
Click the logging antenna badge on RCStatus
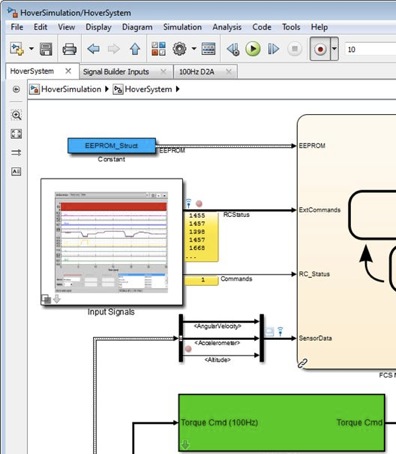click(x=188, y=203)
